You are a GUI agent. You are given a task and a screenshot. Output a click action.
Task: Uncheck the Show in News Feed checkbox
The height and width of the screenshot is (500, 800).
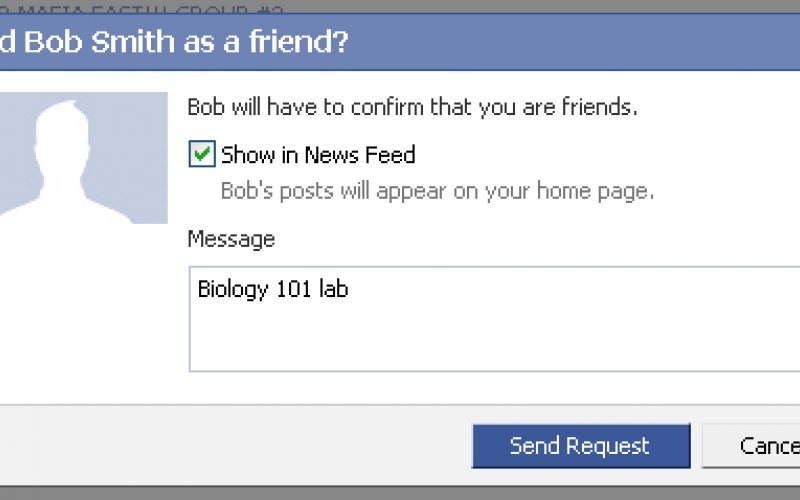tap(202, 154)
